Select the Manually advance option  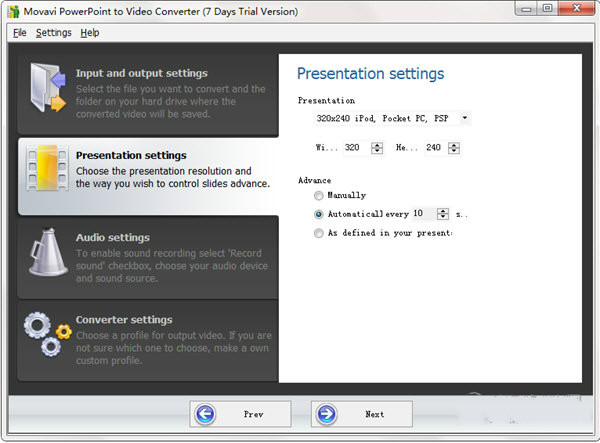[x=318, y=196]
